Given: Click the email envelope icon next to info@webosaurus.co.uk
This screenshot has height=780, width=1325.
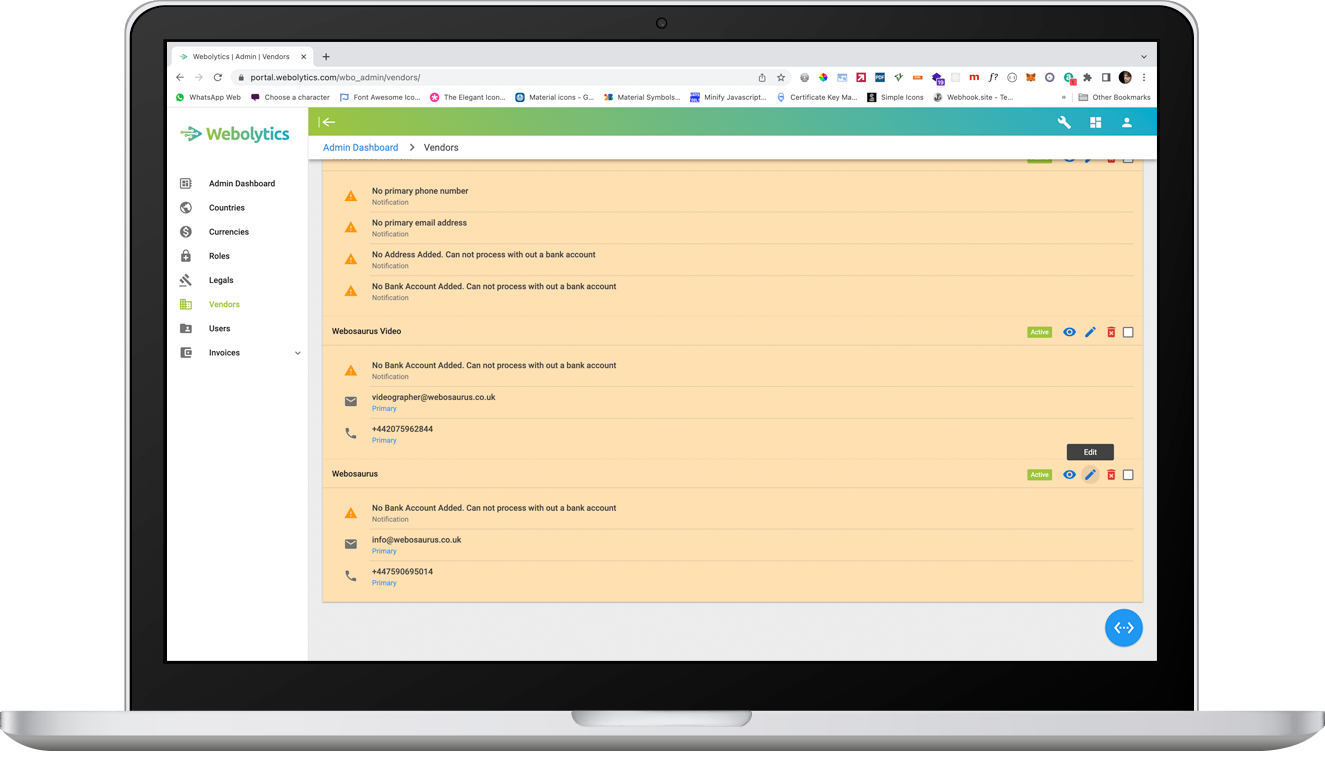Looking at the screenshot, I should pyautogui.click(x=351, y=543).
